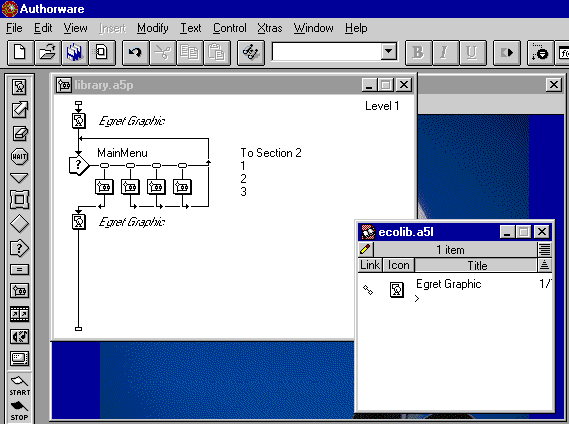This screenshot has height=424, width=569.
Task: Toggle the ecolib library read/write pencil button
Action: point(365,249)
